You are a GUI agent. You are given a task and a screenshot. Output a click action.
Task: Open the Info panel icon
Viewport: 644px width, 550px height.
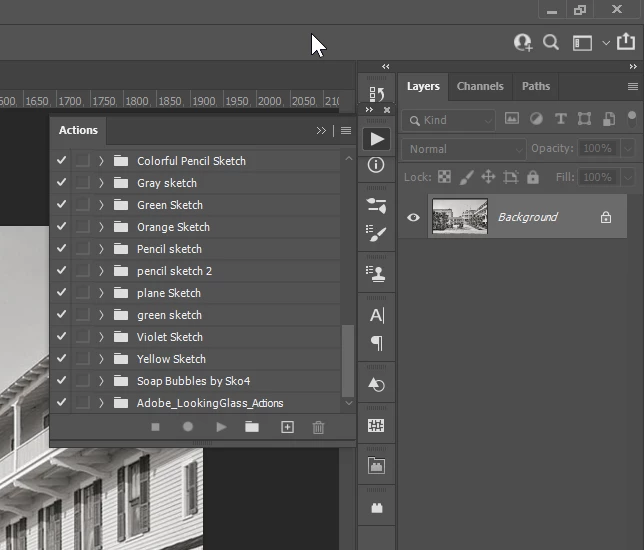point(376,165)
